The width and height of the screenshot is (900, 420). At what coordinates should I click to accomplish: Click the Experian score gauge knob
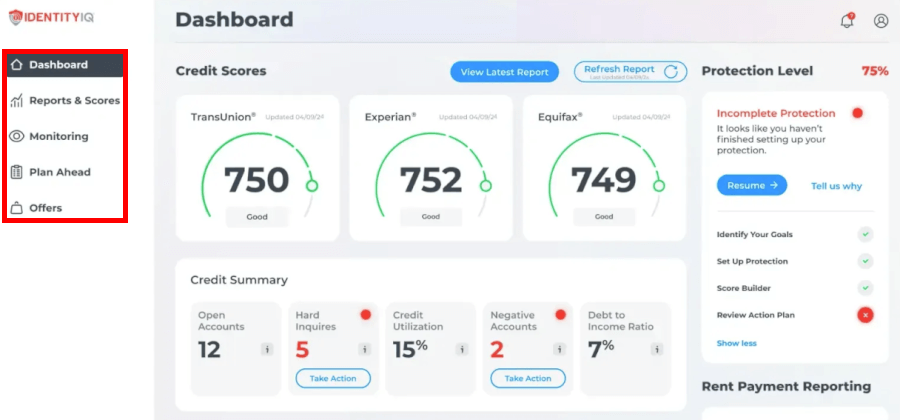(486, 186)
